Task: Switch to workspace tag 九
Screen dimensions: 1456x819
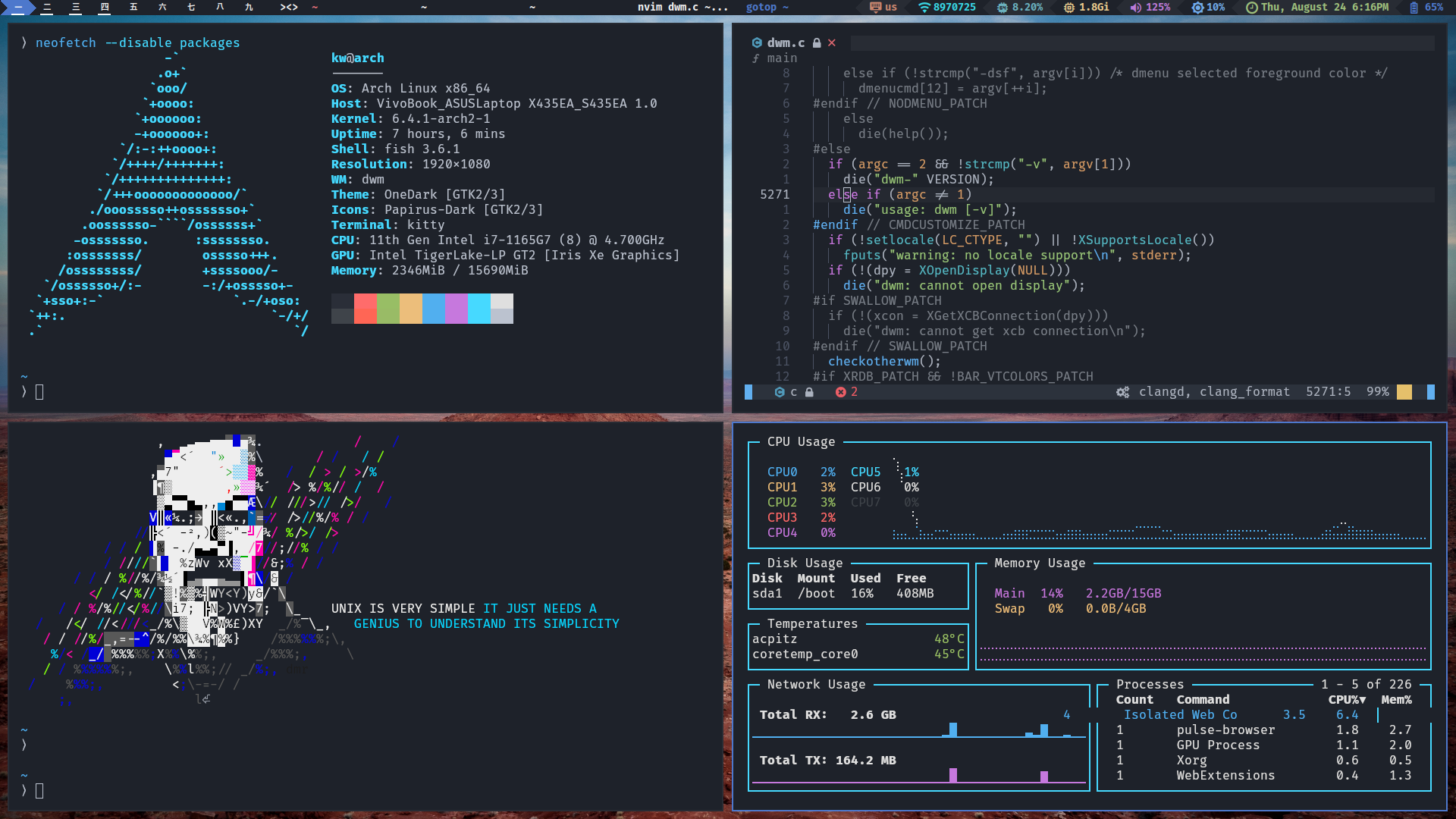Action: pos(249,8)
